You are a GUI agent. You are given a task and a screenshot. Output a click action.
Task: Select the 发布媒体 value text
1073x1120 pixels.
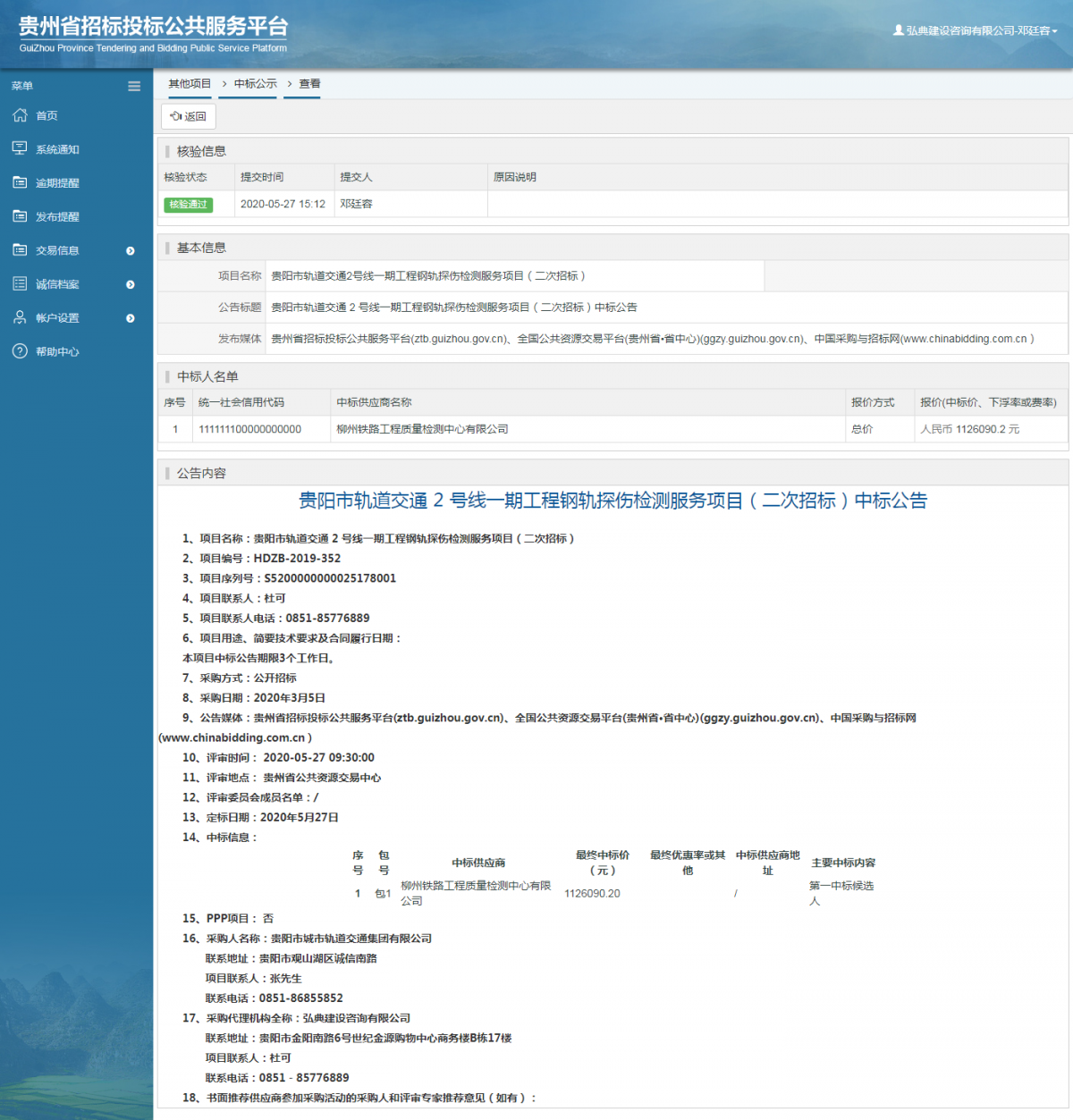[x=653, y=339]
